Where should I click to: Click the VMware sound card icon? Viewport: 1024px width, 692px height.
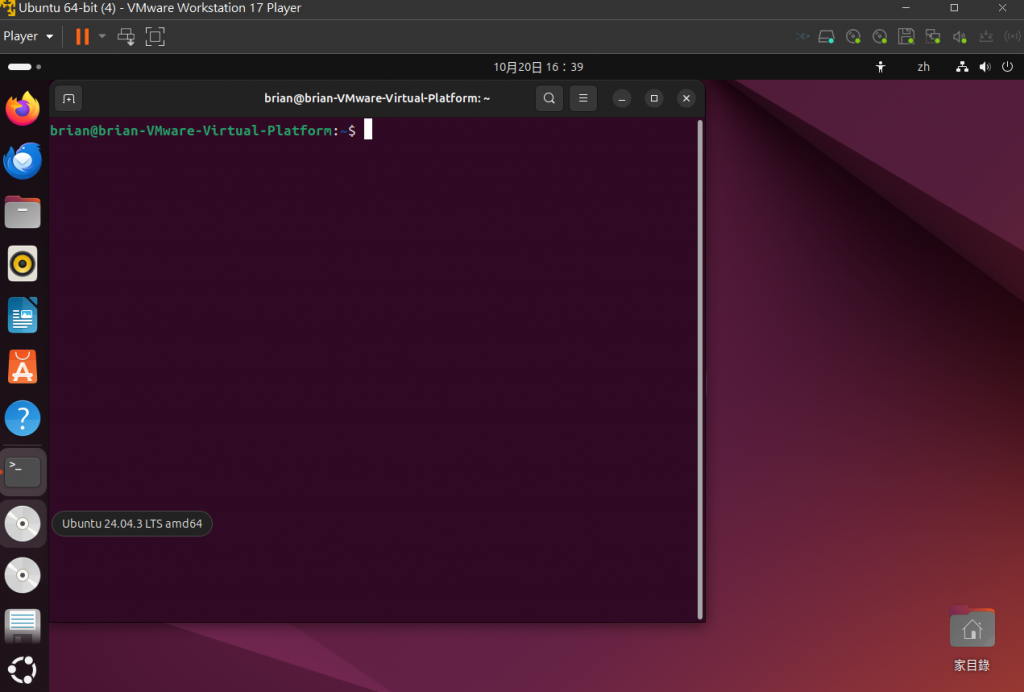[x=959, y=37]
